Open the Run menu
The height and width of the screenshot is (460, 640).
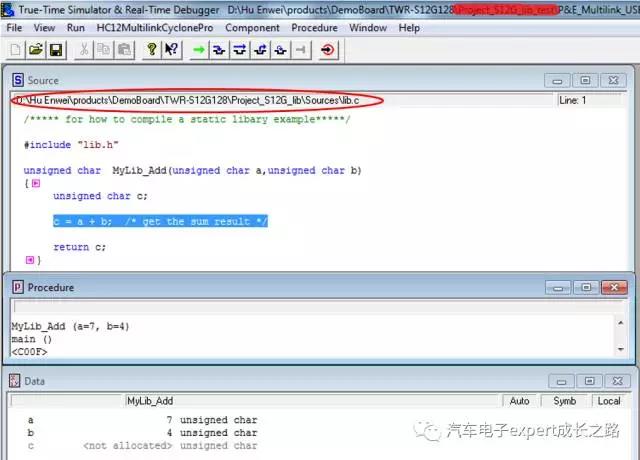pos(76,28)
